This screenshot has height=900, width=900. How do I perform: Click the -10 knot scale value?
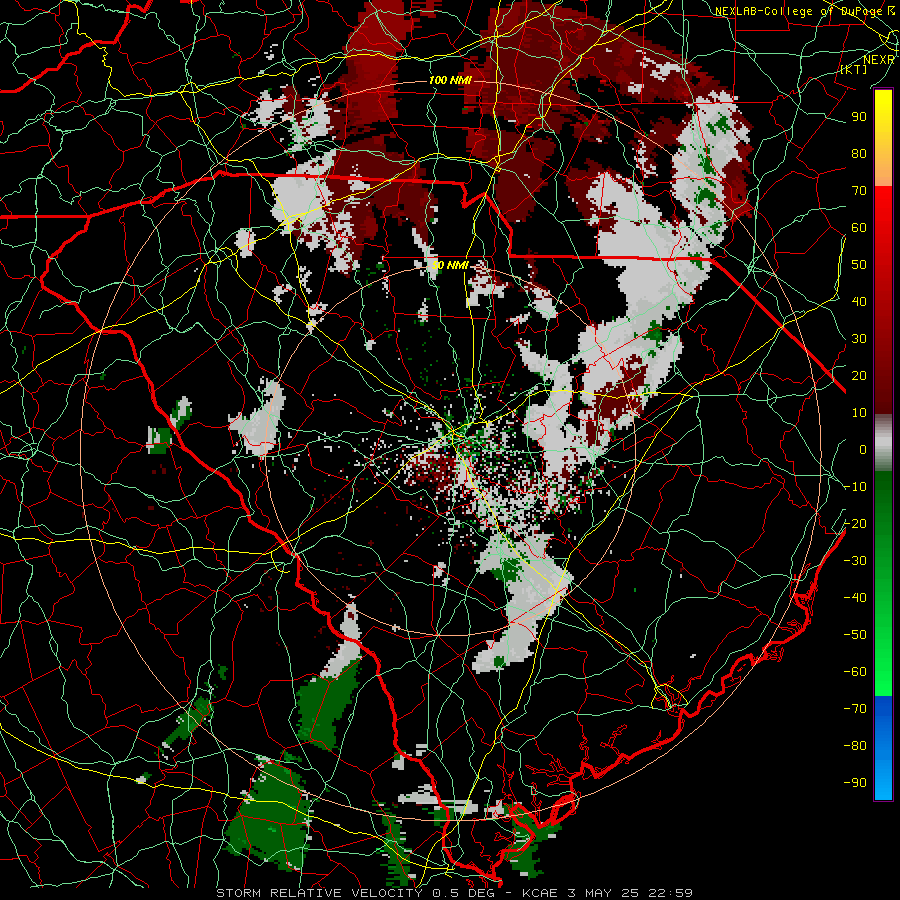click(855, 487)
